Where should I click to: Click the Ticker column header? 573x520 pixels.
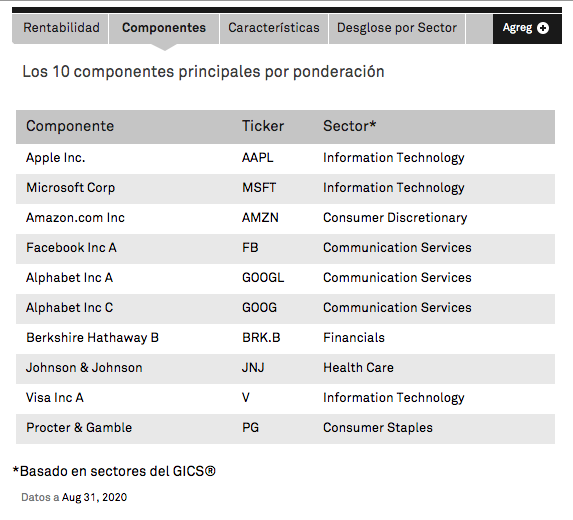(263, 126)
